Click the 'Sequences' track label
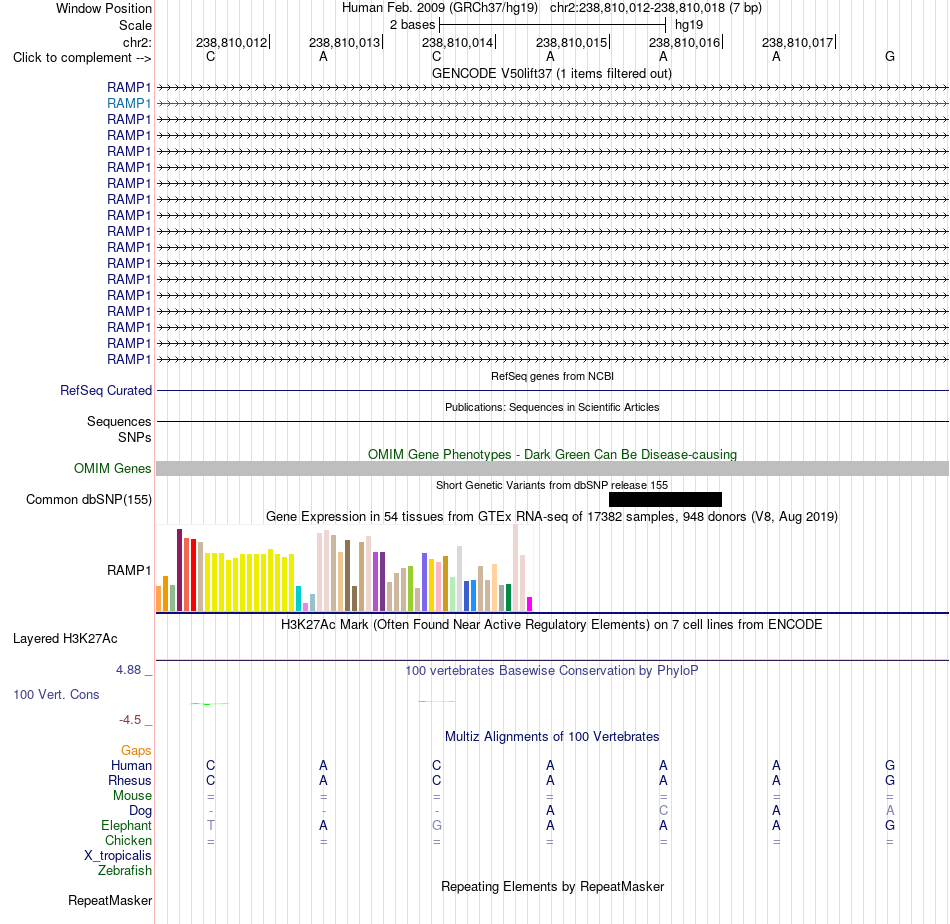 (119, 422)
